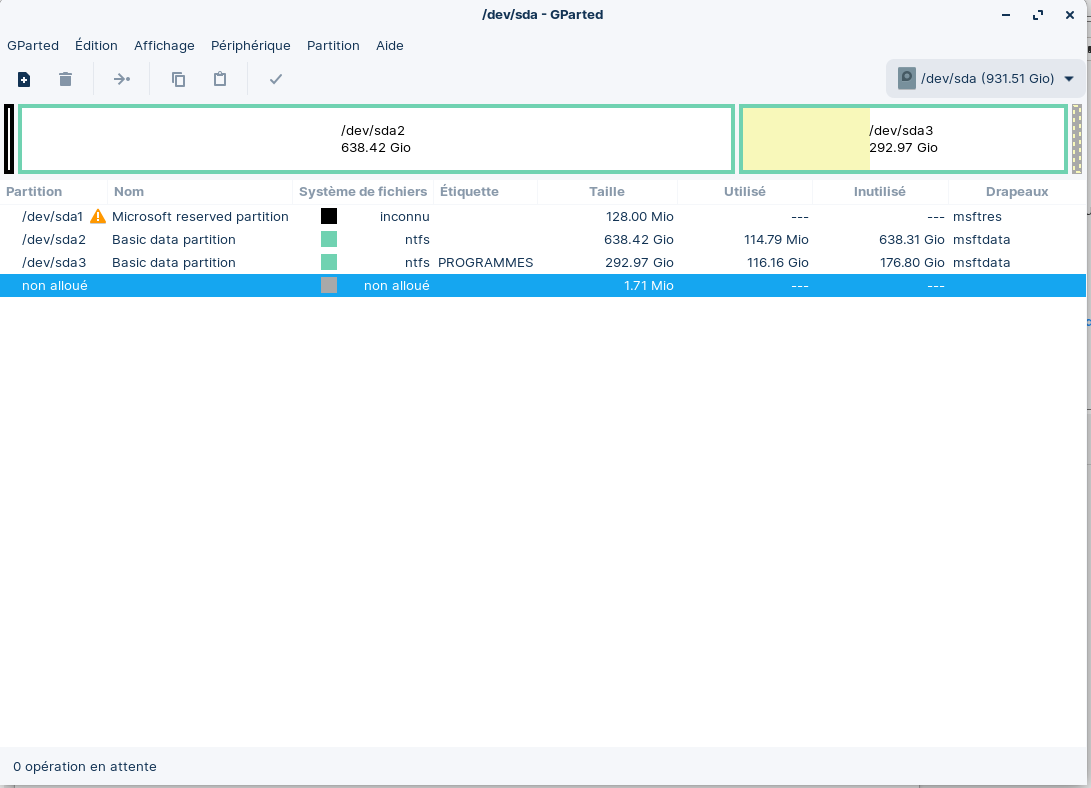Select the /dev/sda2 block in disk map
The height and width of the screenshot is (788, 1091).
[376, 139]
